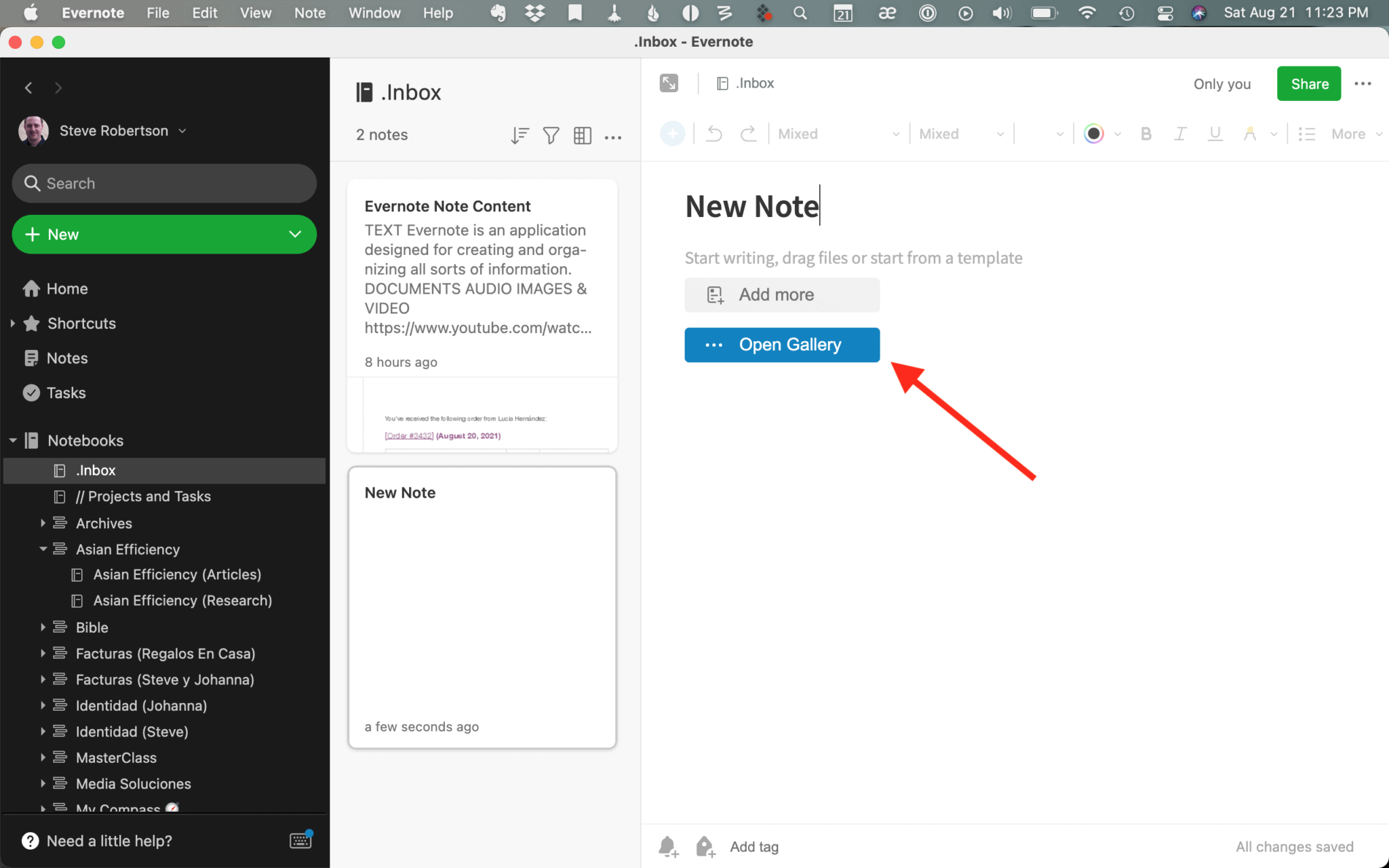Screen dimensions: 1389x868
Task: Toggle bold text formatting
Action: (1146, 134)
